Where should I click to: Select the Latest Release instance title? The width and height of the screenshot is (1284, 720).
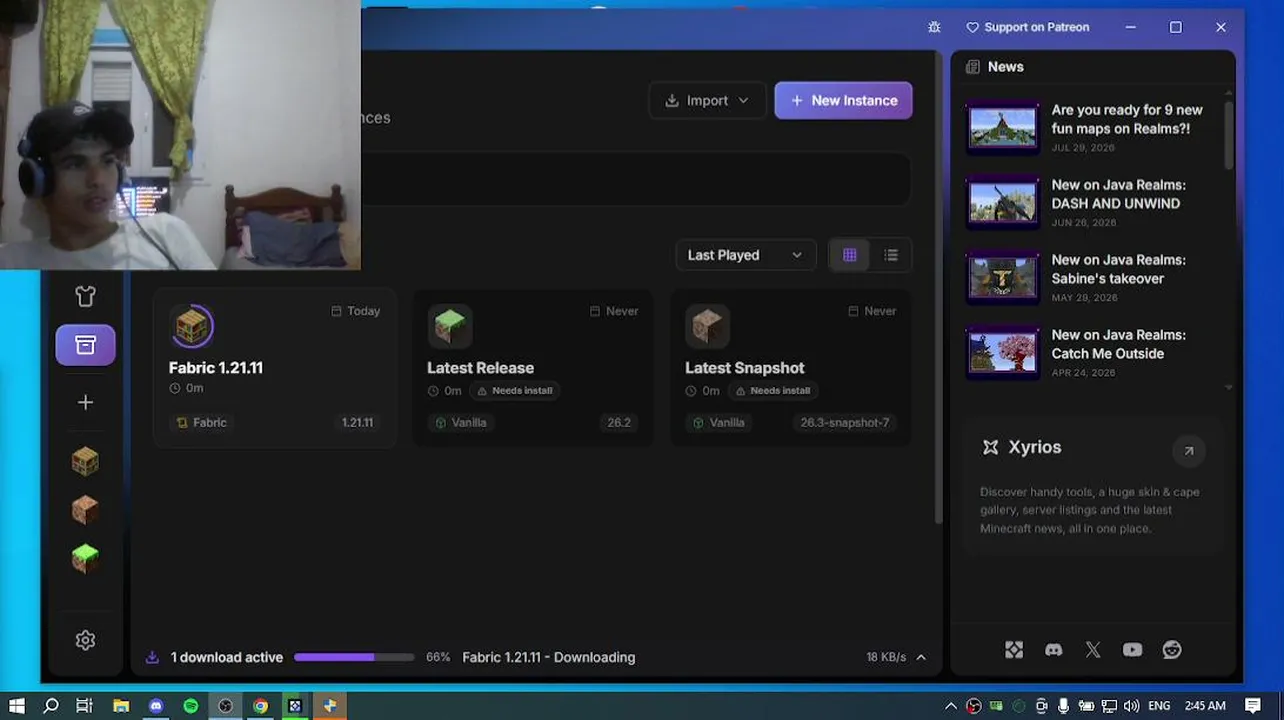click(480, 368)
